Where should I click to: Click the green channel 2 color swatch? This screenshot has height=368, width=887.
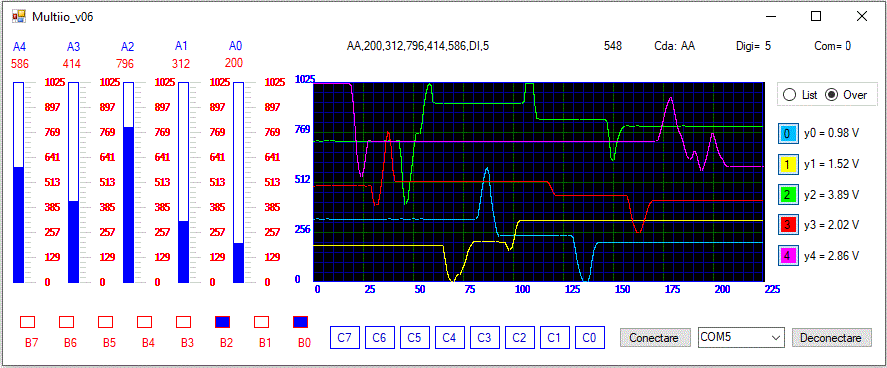[x=787, y=194]
